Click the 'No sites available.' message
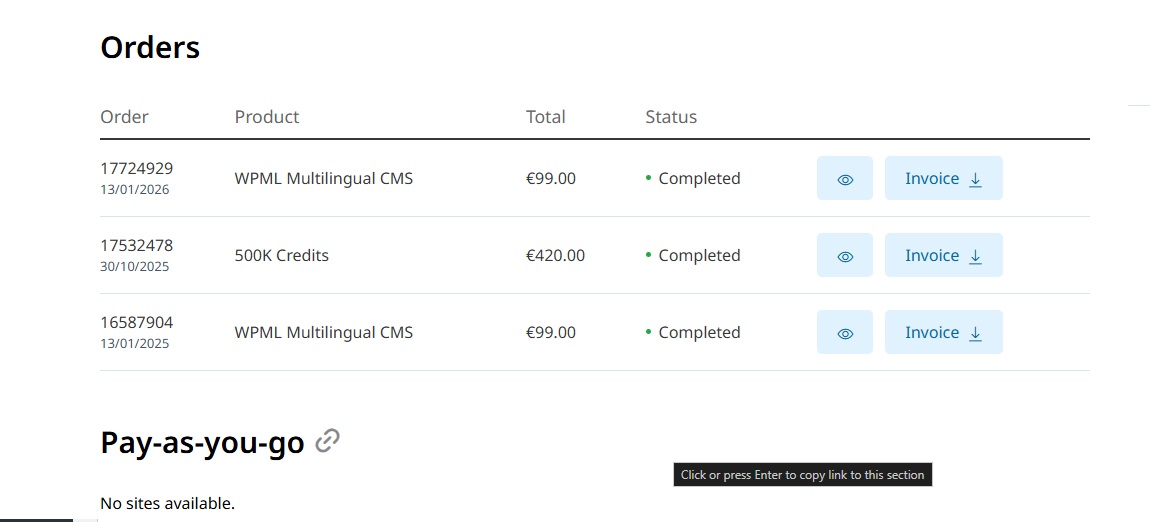This screenshot has width=1150, height=522. click(167, 503)
